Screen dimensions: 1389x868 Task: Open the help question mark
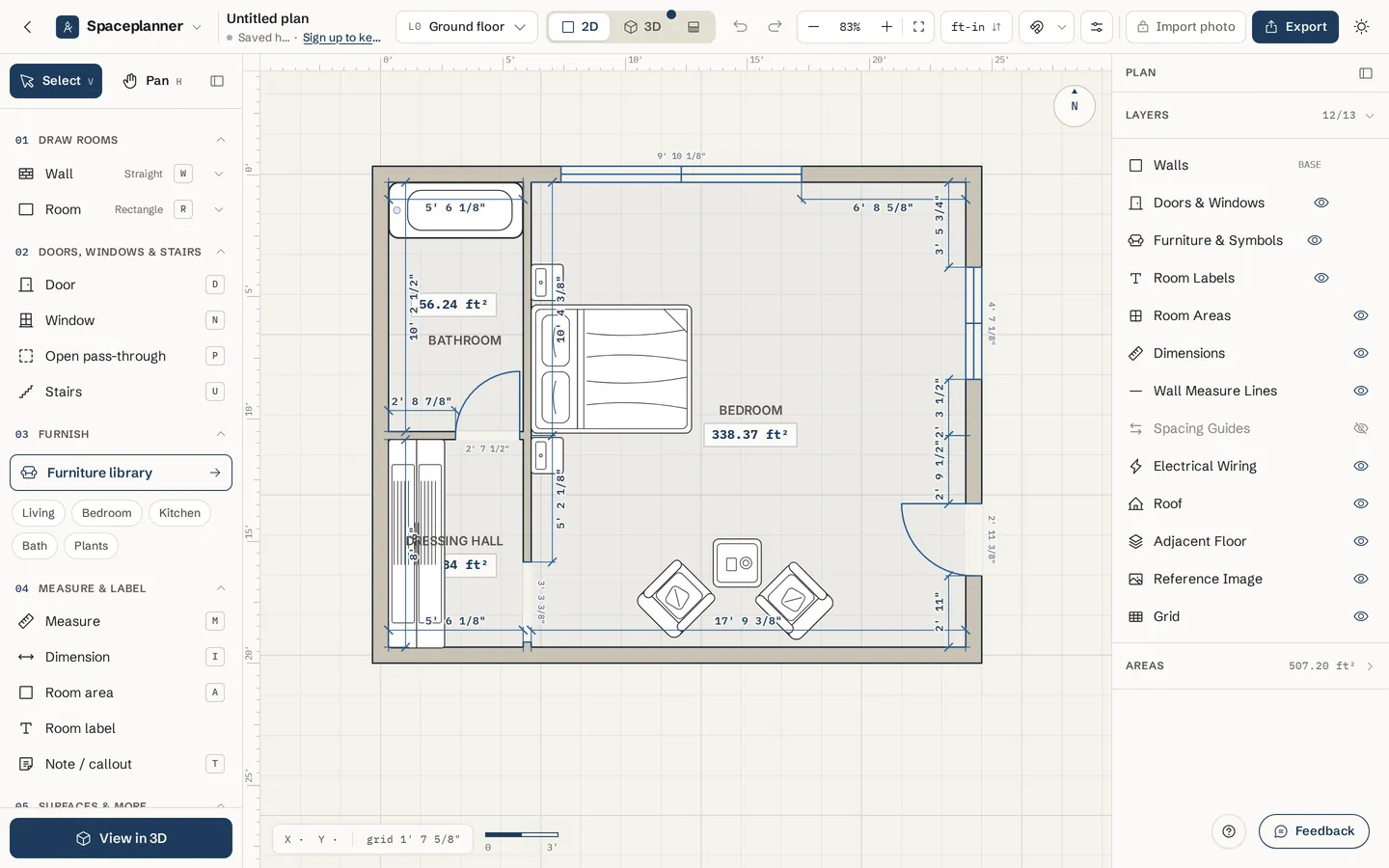pos(1228,831)
